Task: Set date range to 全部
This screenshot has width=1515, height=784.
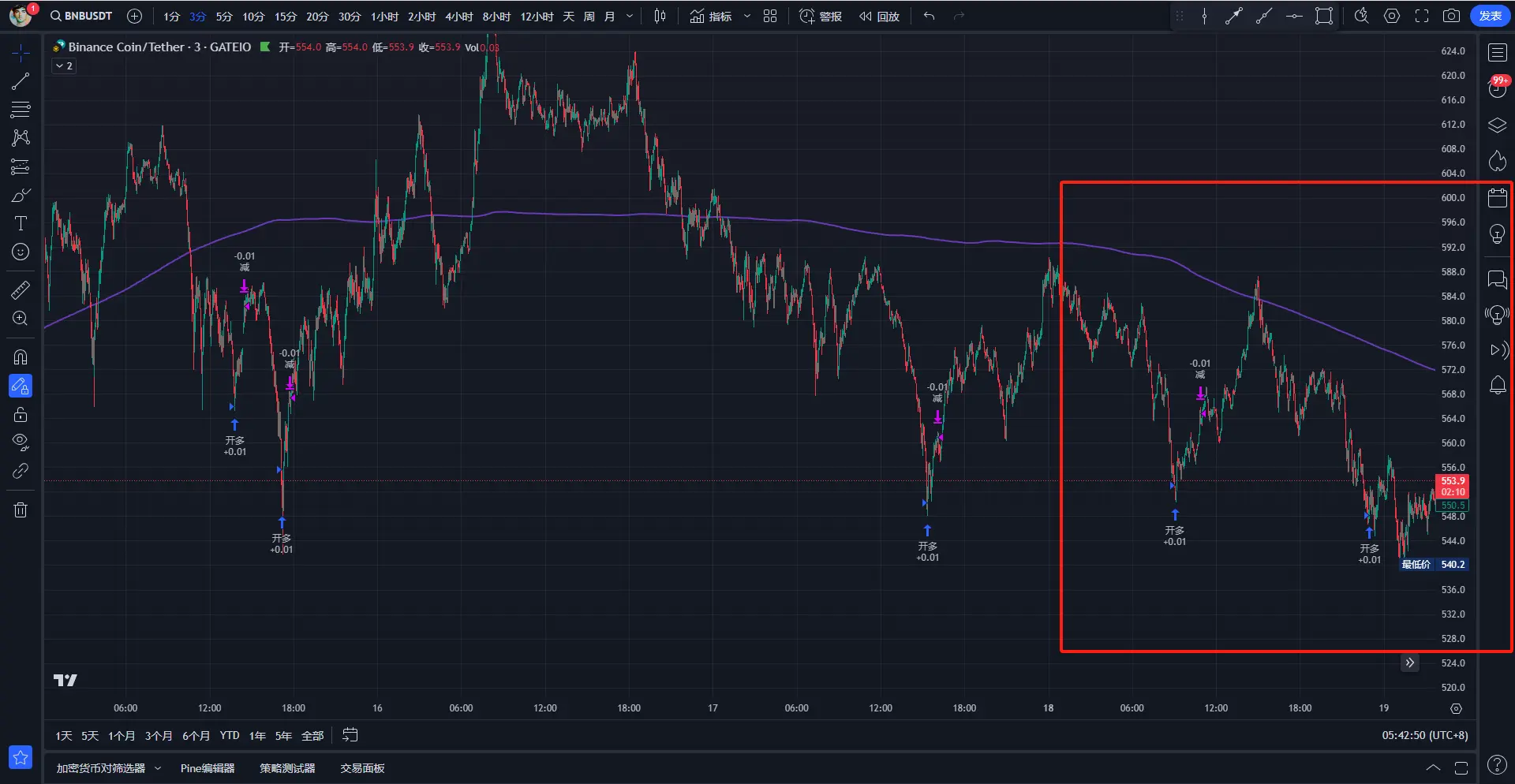Action: tap(312, 736)
